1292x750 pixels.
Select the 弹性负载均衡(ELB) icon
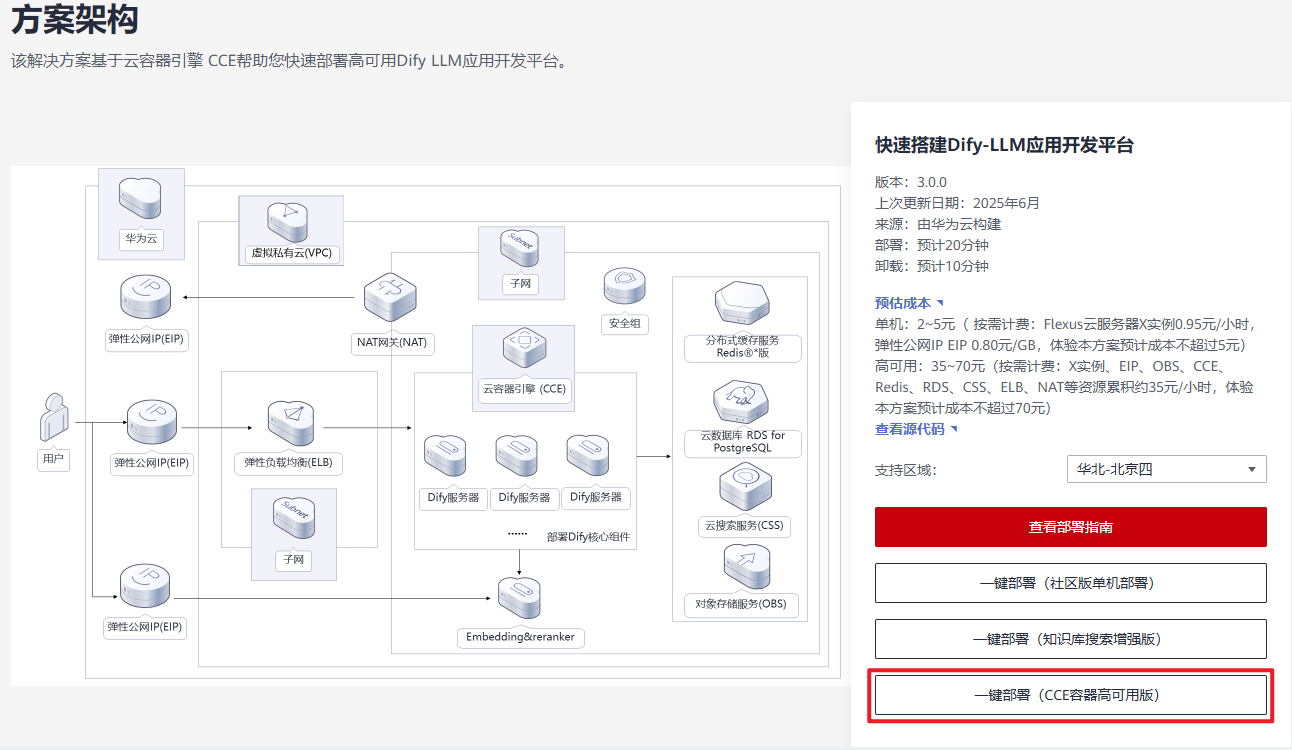pos(291,424)
